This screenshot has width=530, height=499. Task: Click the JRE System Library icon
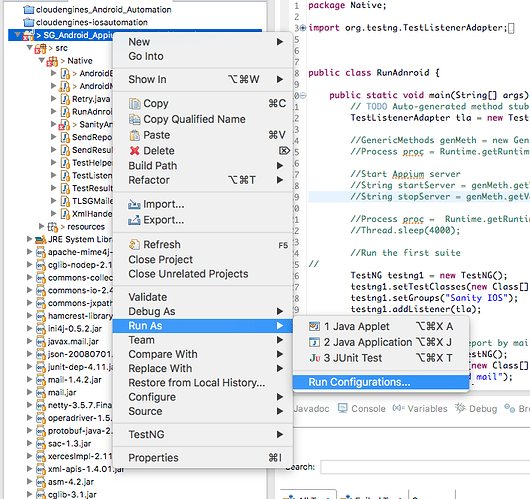coord(41,240)
